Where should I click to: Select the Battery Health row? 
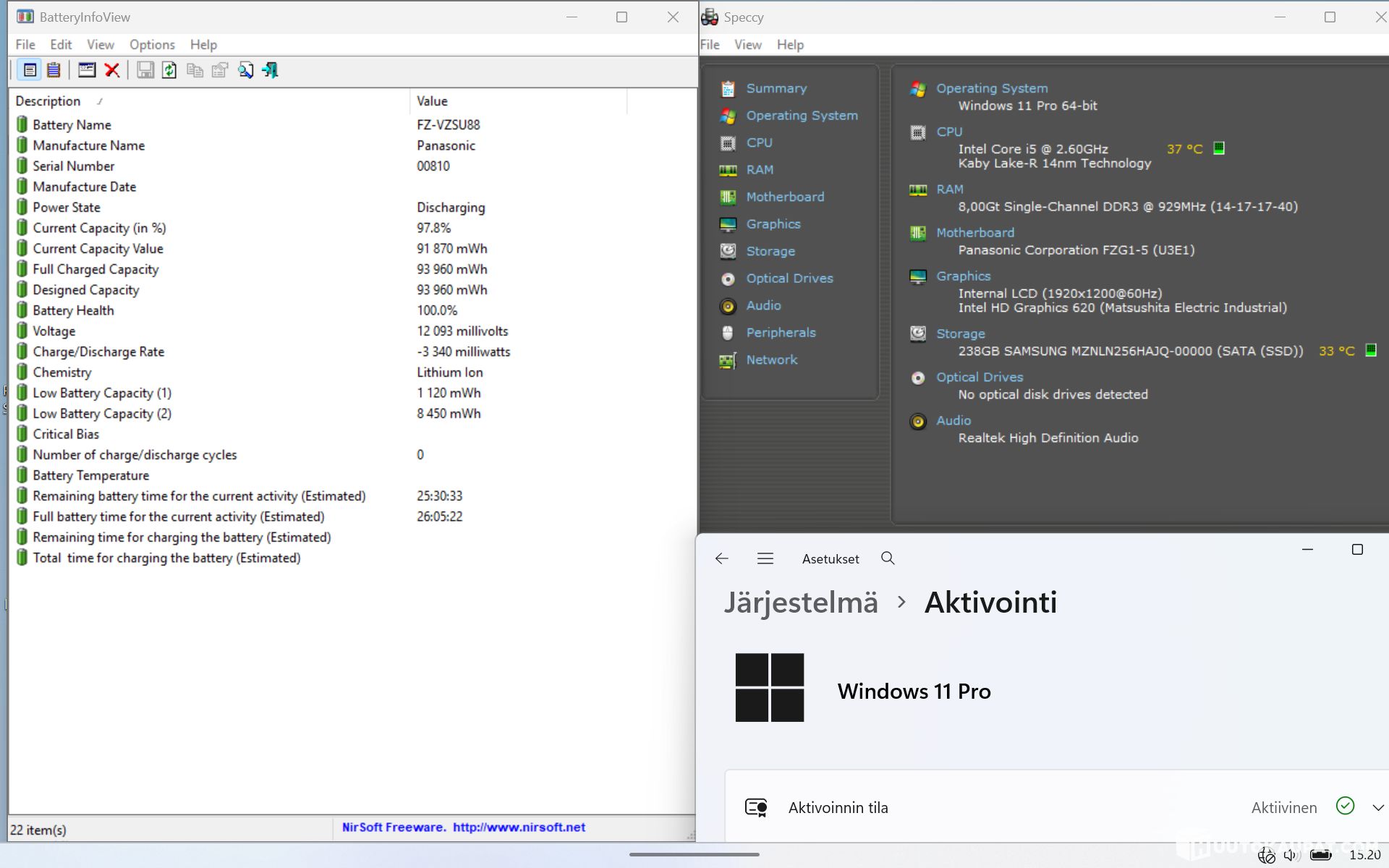click(73, 310)
